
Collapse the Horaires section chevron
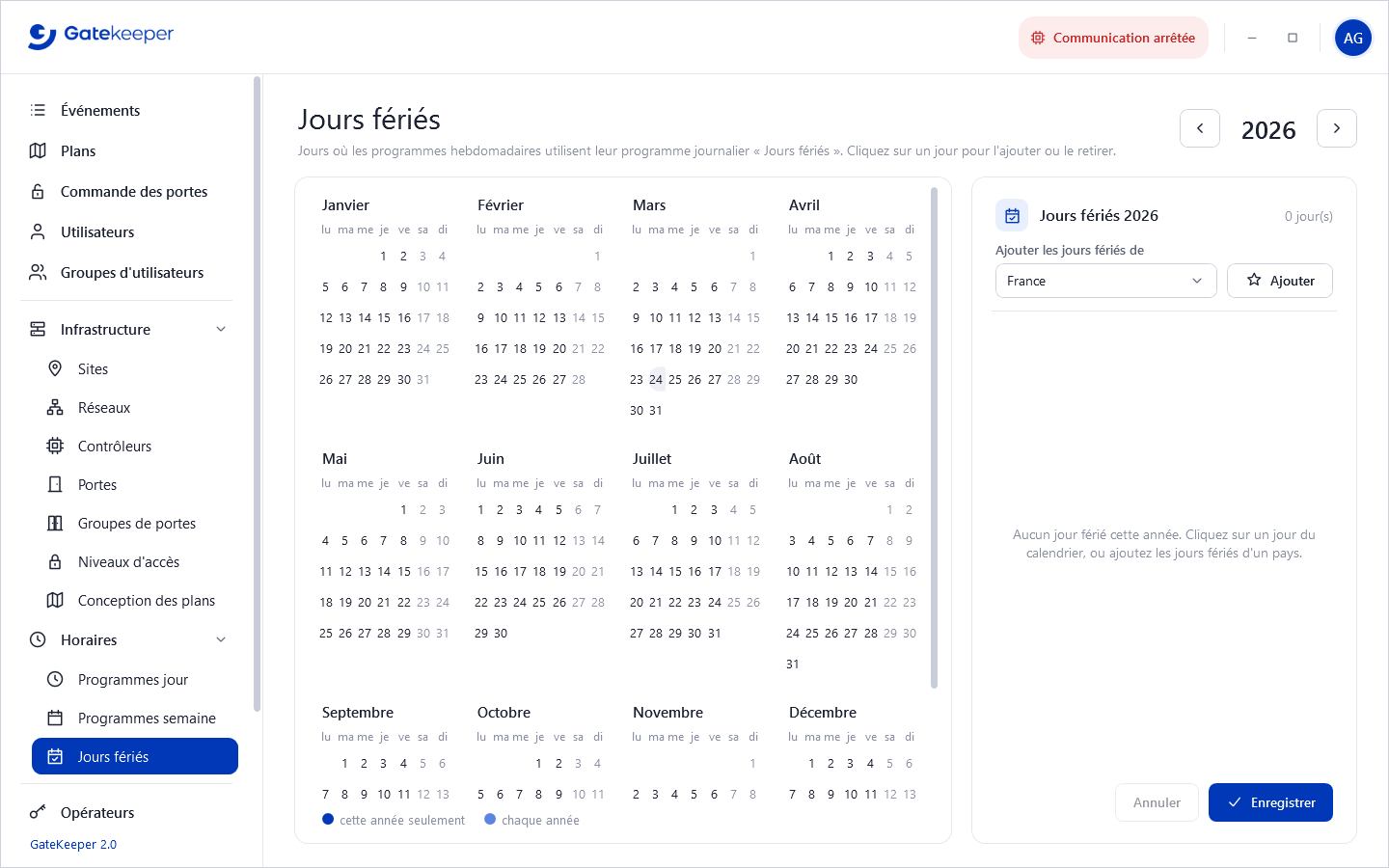tap(221, 639)
